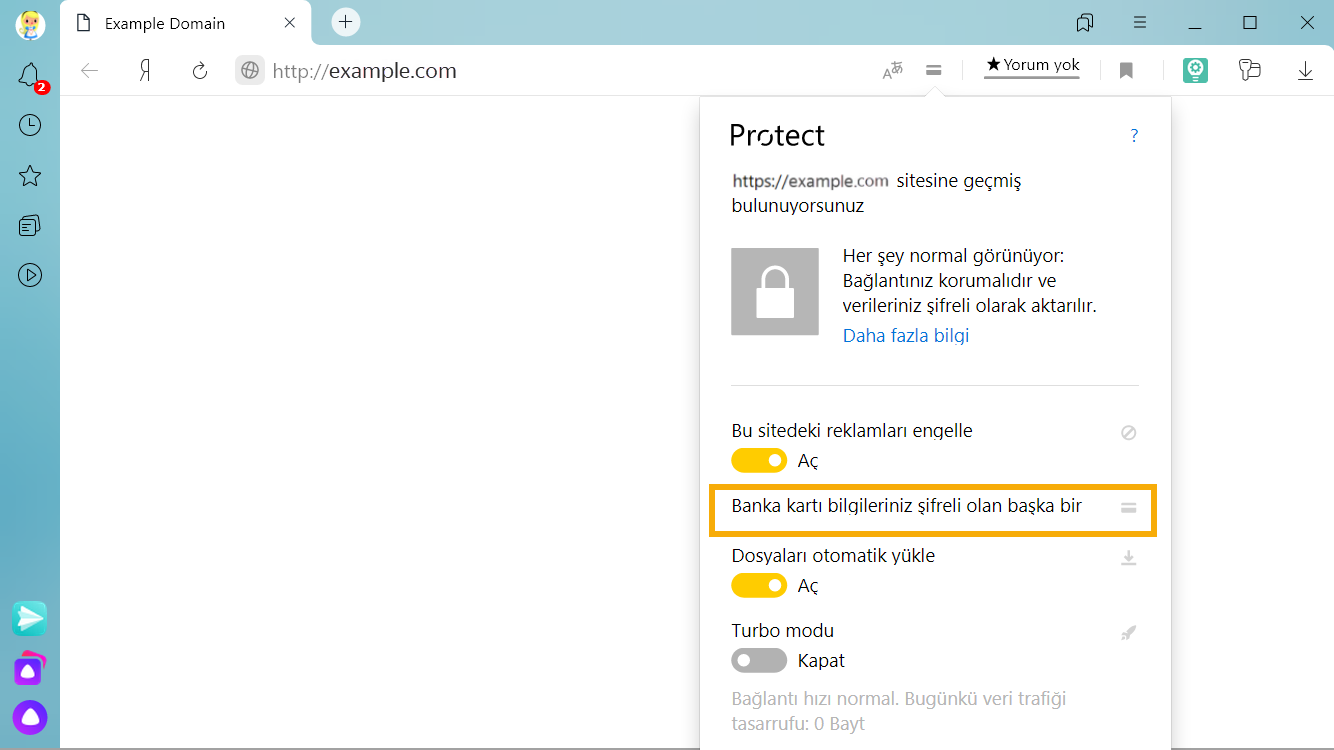Click the icon beside Banka kartı row
Image resolution: width=1334 pixels, height=750 pixels.
point(1128,508)
